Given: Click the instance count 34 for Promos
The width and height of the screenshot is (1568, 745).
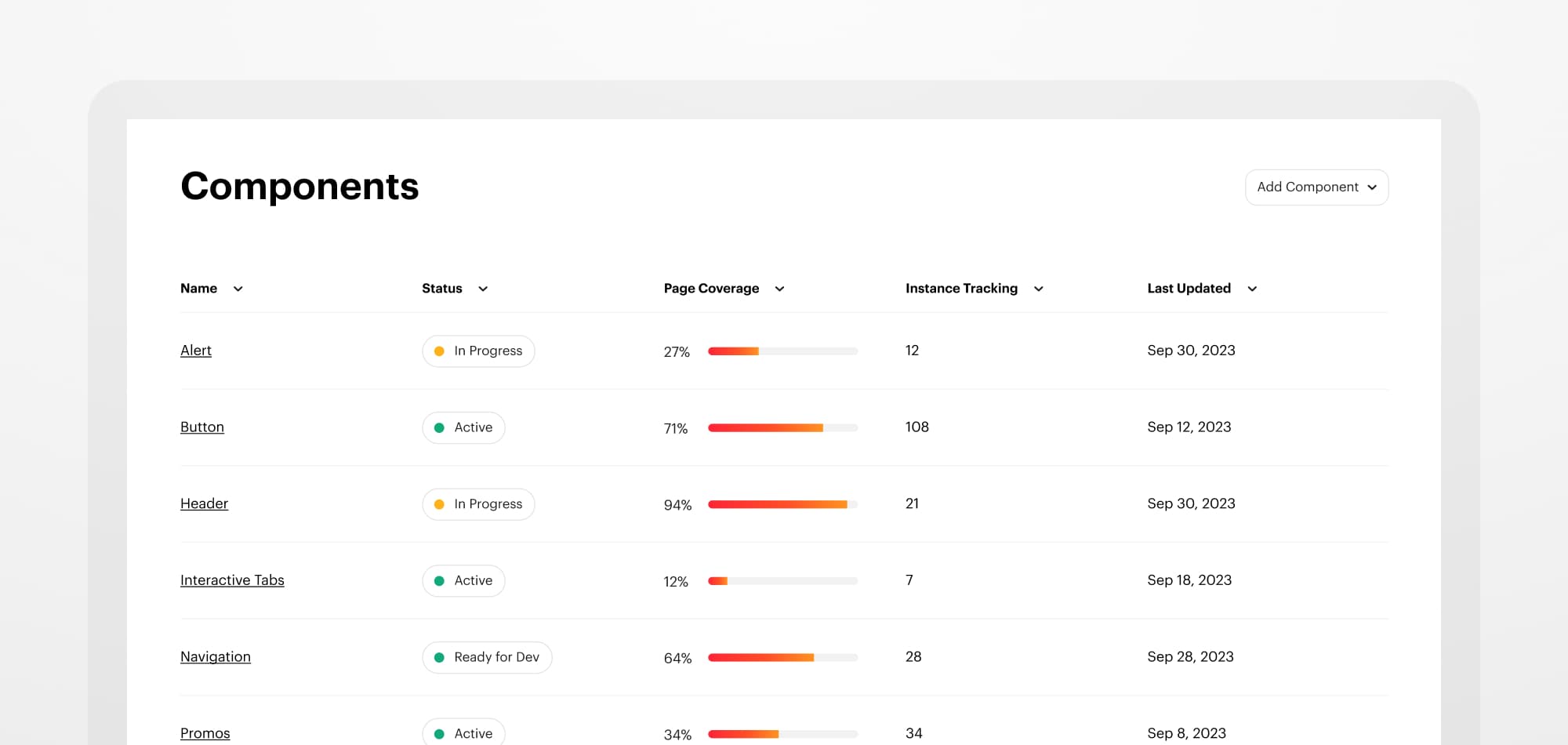Looking at the screenshot, I should (x=914, y=733).
